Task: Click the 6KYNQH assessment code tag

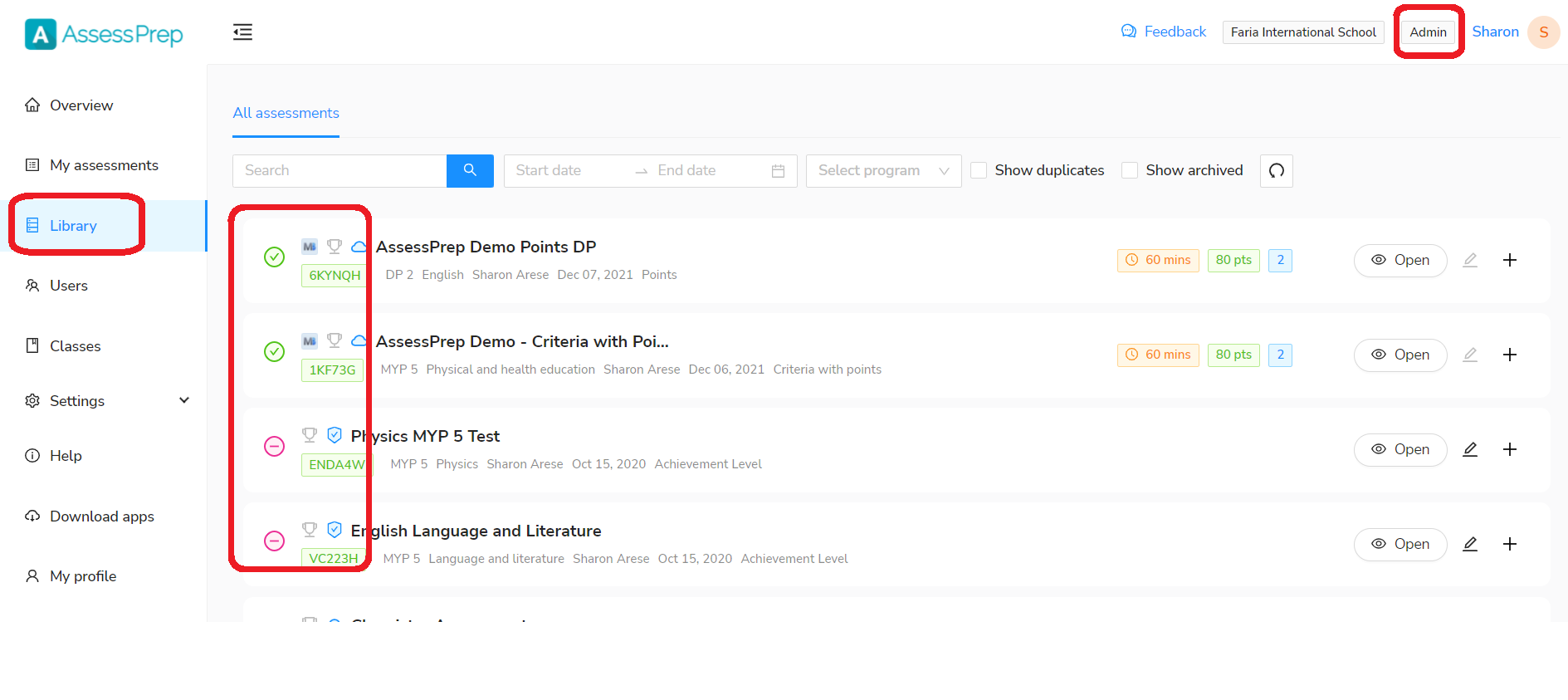Action: 335,276
